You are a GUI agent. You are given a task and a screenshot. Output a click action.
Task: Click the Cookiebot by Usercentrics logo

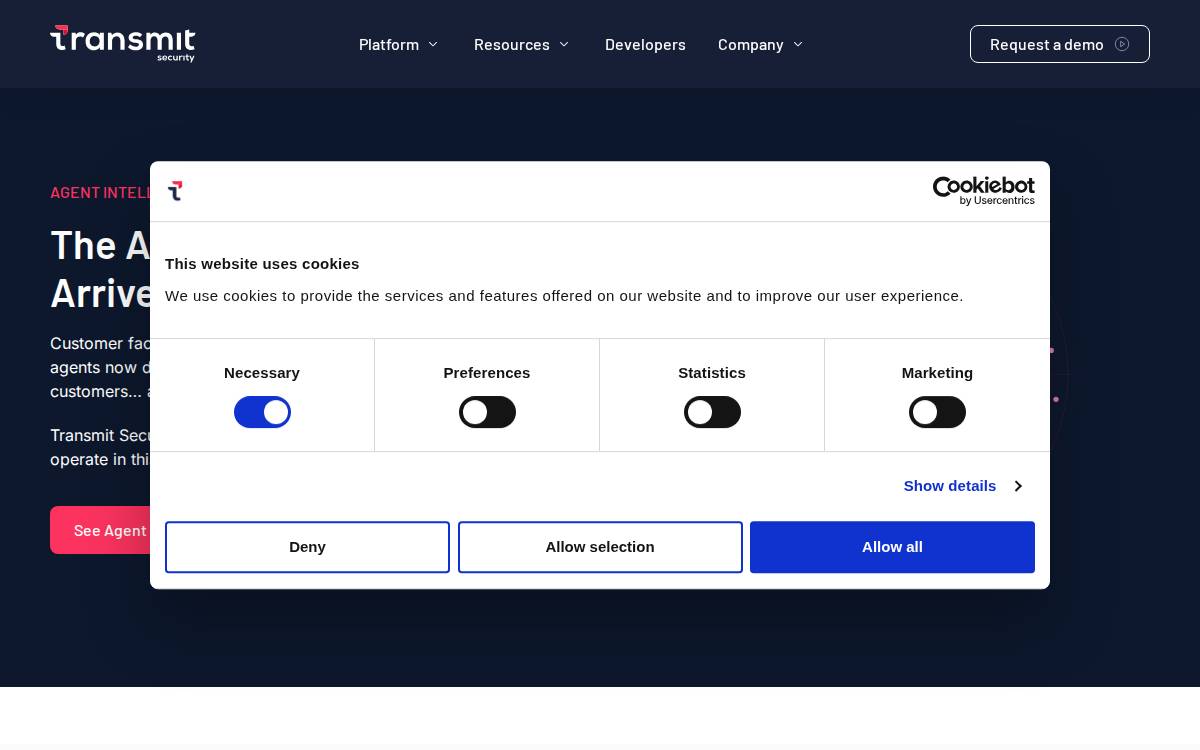984,191
